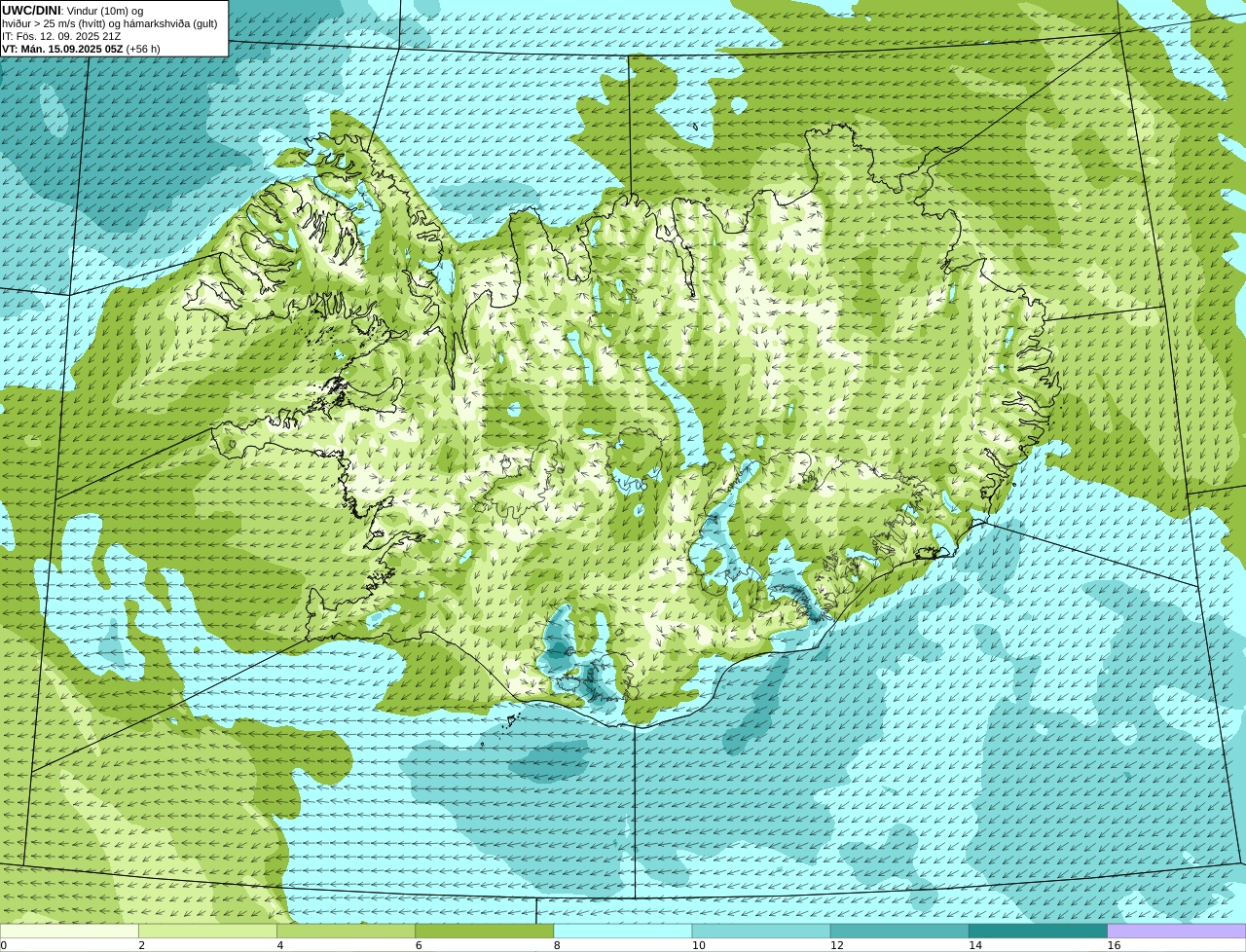Click the purple above-16 m/s legend swatch

tap(1177, 931)
